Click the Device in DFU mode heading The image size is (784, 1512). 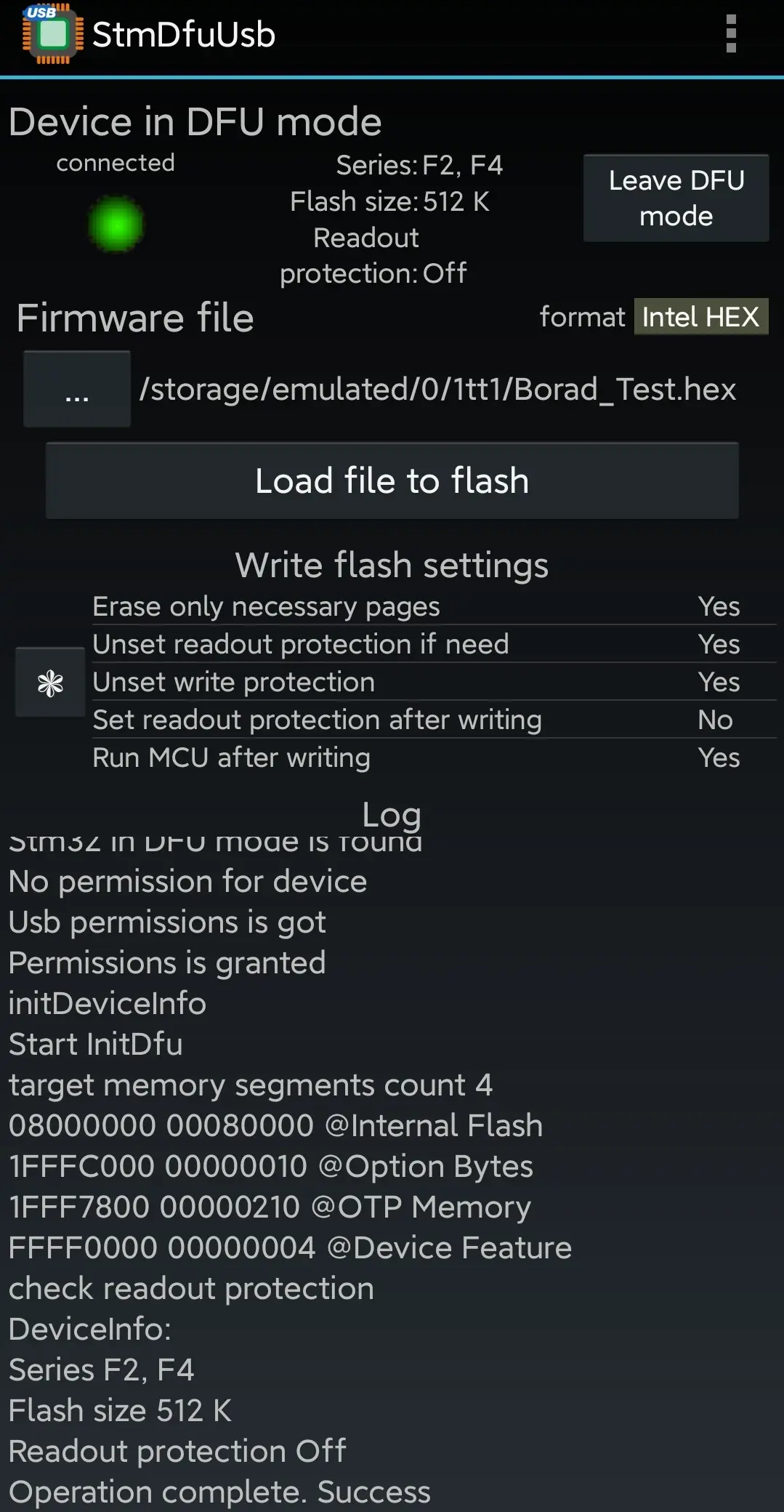tap(195, 121)
